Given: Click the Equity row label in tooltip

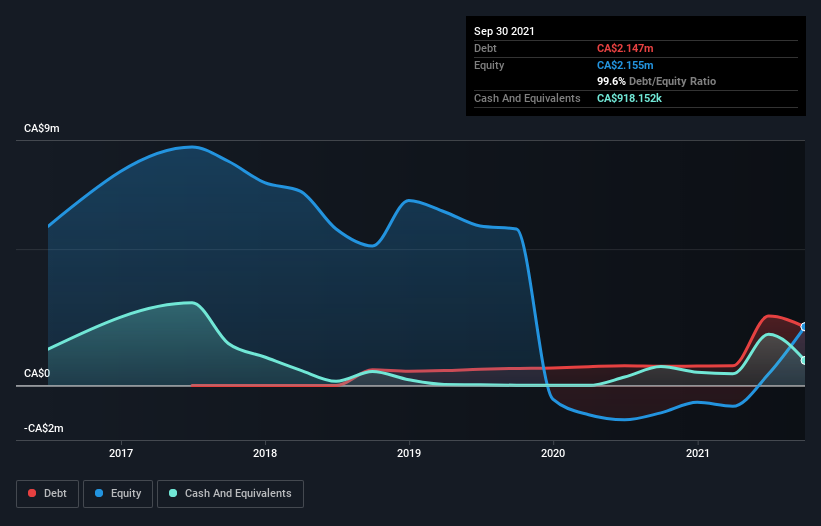Looking at the screenshot, I should (x=489, y=65).
